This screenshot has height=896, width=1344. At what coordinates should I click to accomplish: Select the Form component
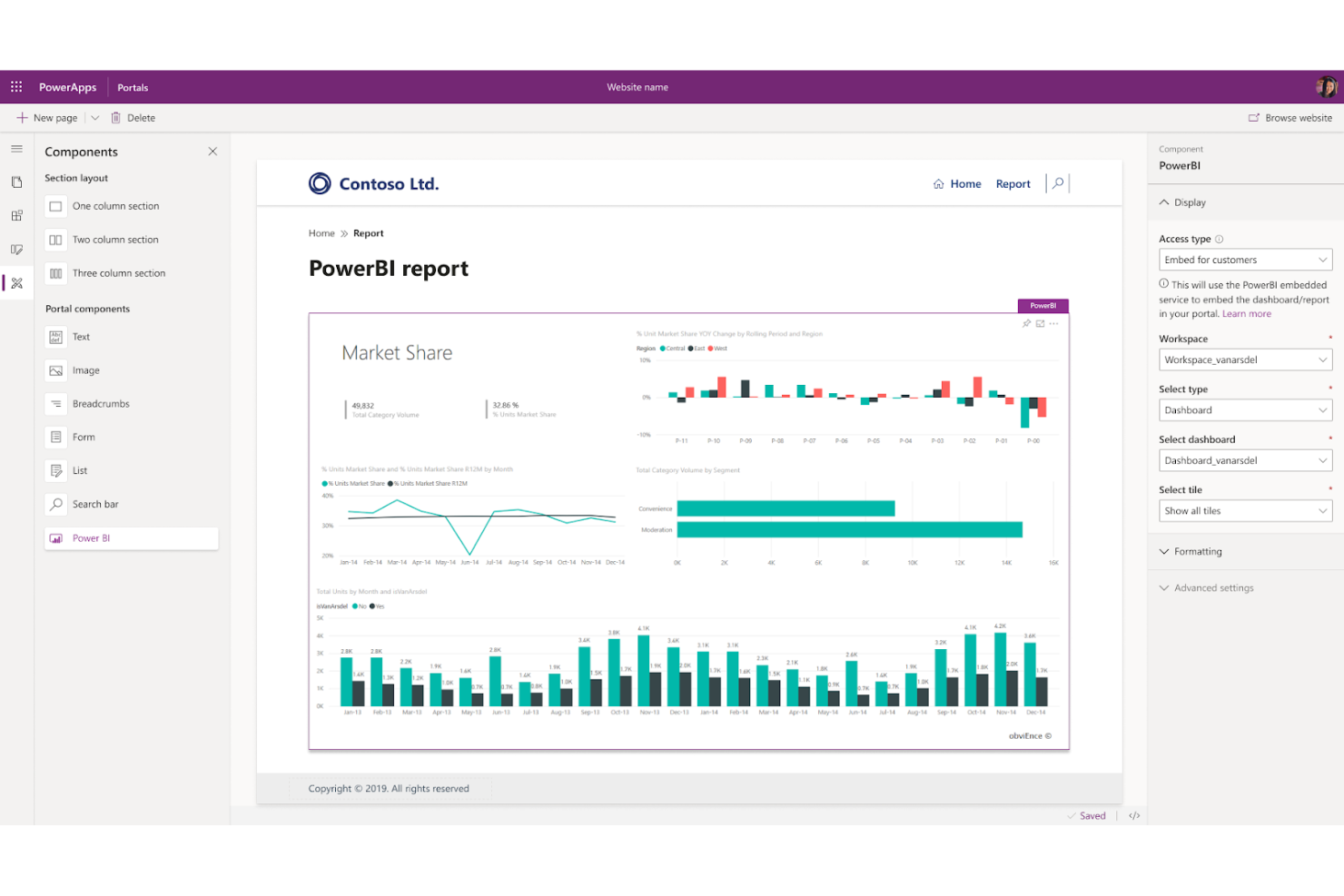click(x=84, y=437)
